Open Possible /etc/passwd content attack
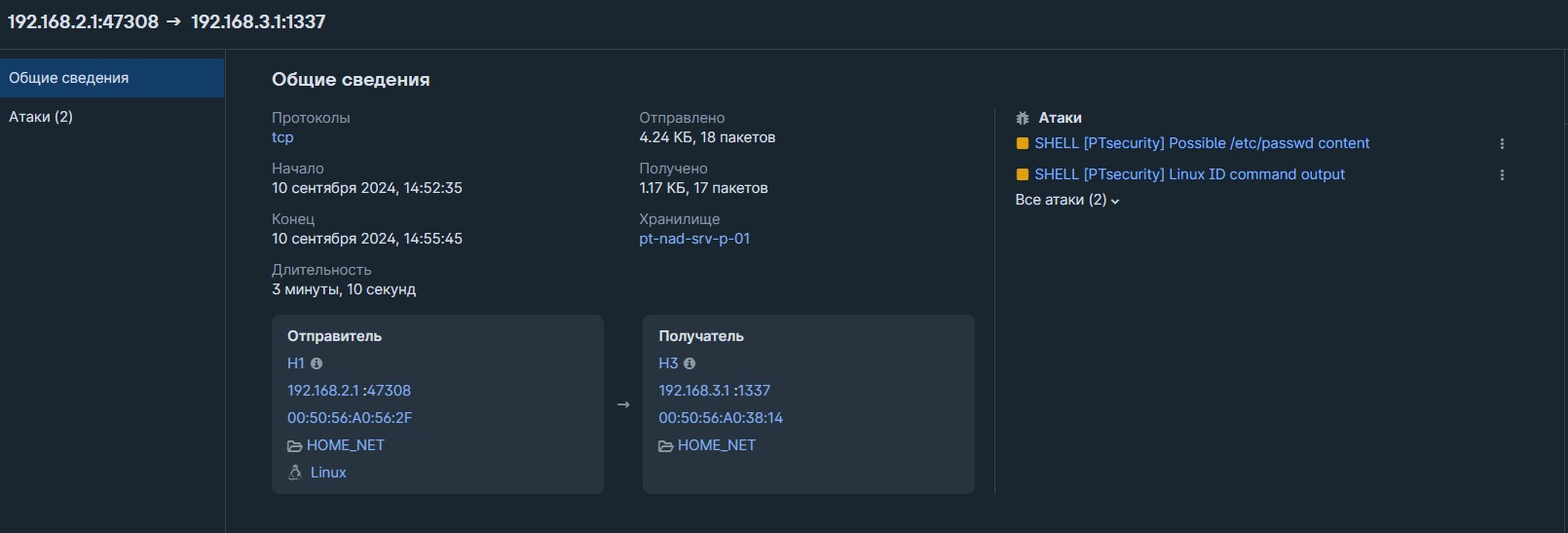This screenshot has width=1568, height=533. [x=1202, y=143]
